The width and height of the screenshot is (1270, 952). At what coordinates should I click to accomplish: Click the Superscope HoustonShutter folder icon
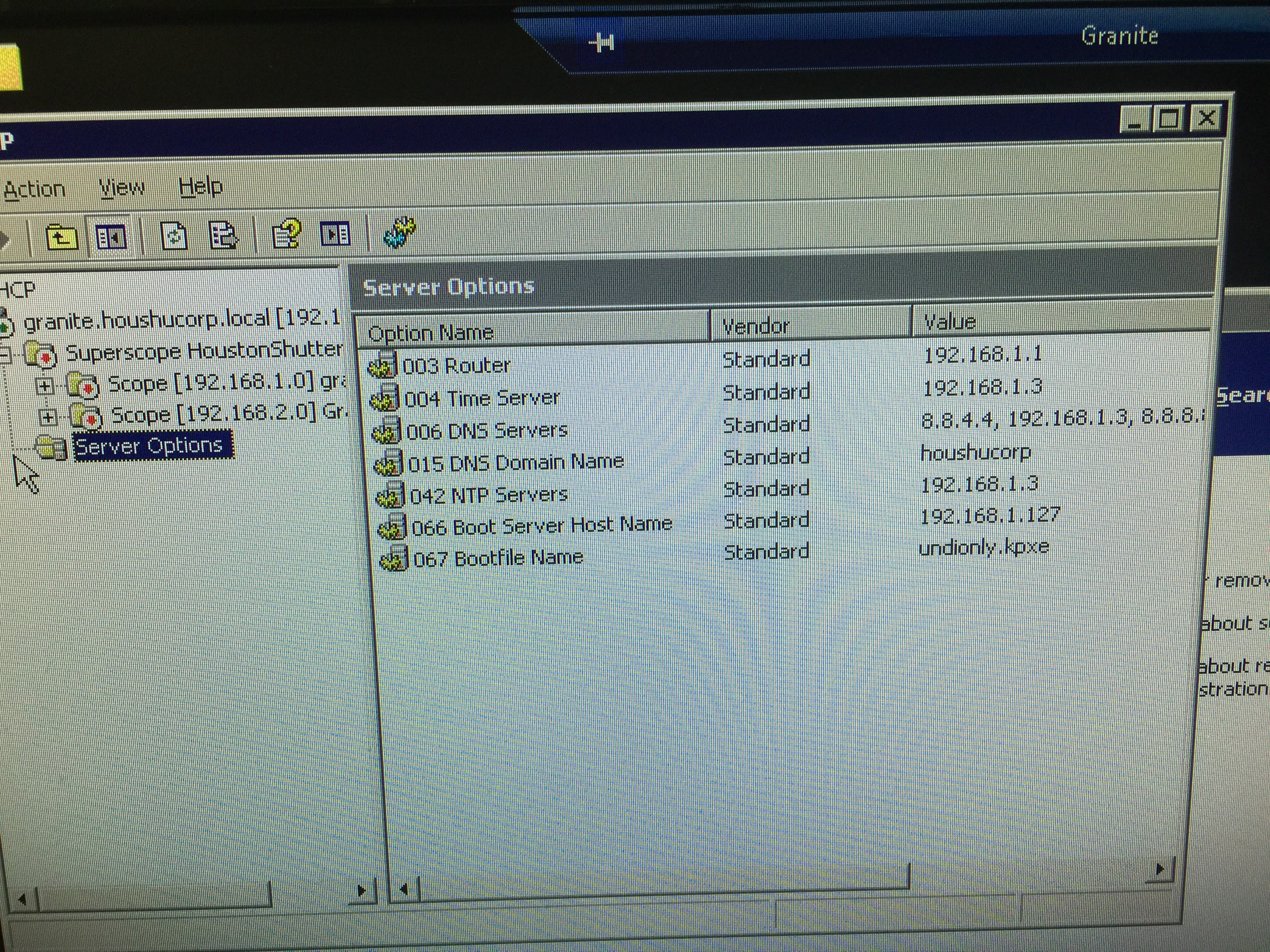pyautogui.click(x=41, y=355)
